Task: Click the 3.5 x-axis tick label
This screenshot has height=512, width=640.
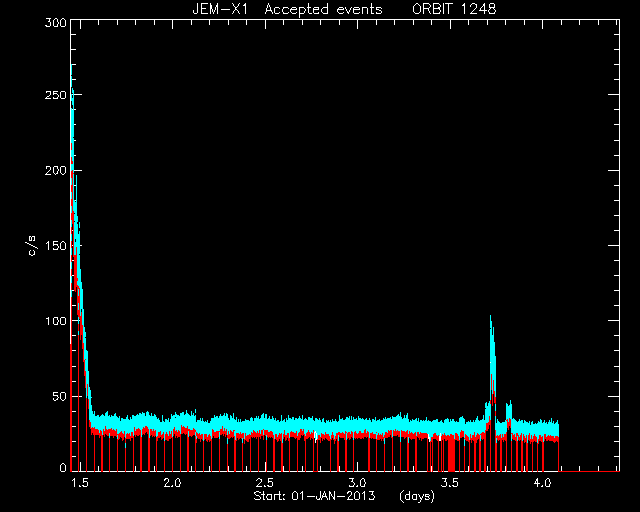Action: pos(449,483)
